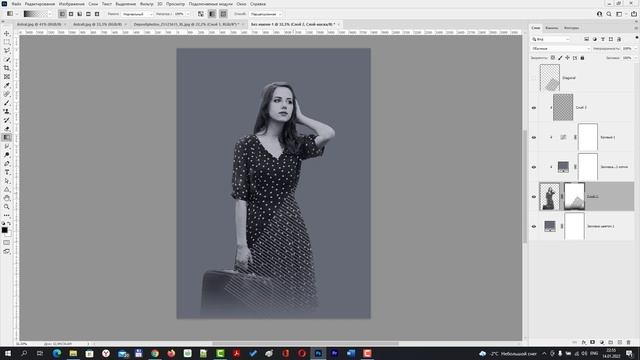Select the Lasso tool
Screen dimensions: 640x360
(7, 51)
